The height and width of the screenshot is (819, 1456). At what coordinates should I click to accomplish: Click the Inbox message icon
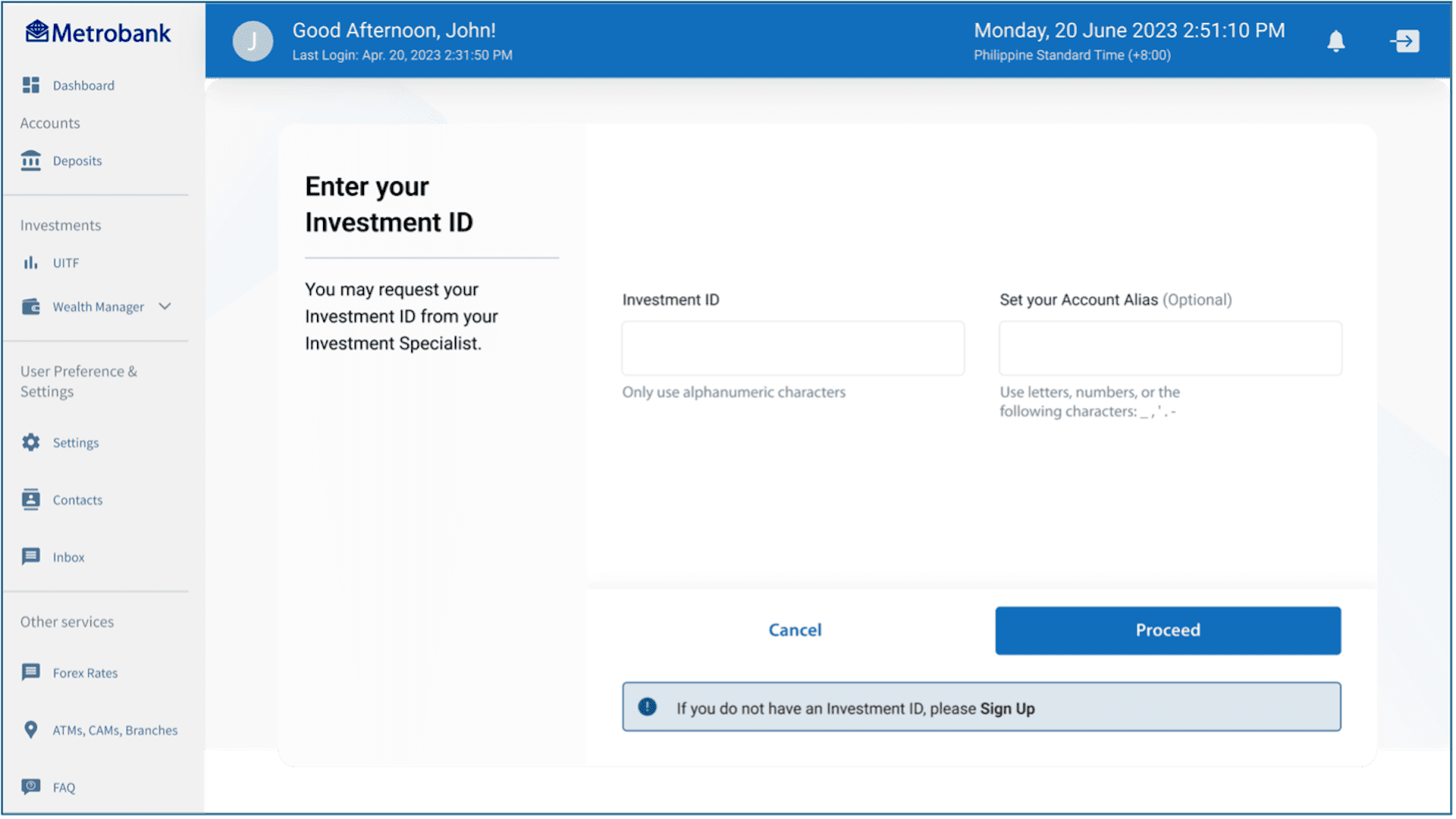[x=31, y=557]
